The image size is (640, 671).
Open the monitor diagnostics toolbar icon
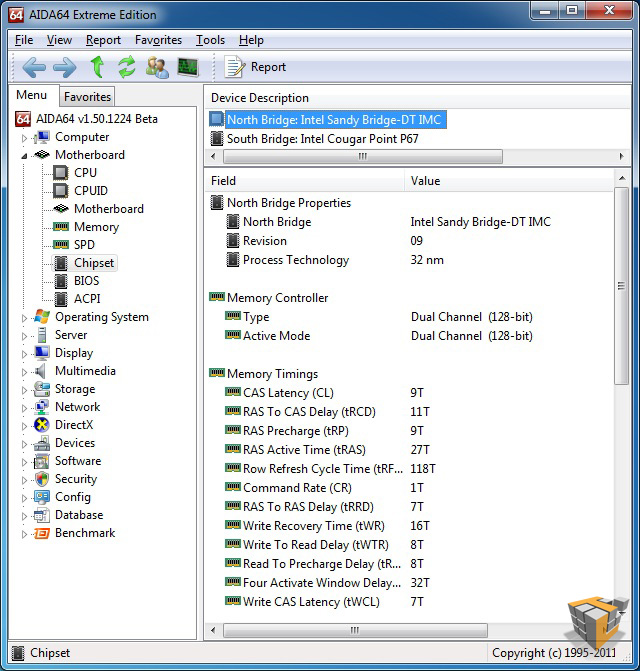point(188,67)
